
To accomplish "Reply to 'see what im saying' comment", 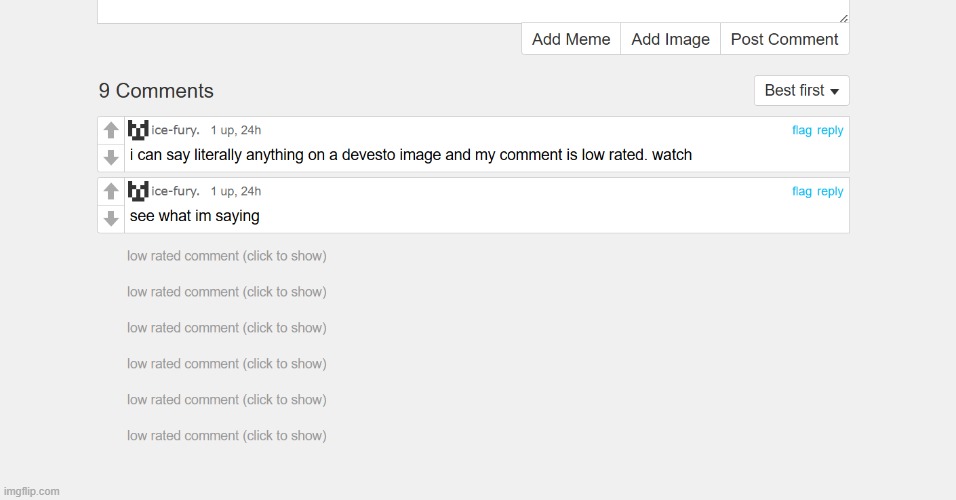I will [x=830, y=192].
